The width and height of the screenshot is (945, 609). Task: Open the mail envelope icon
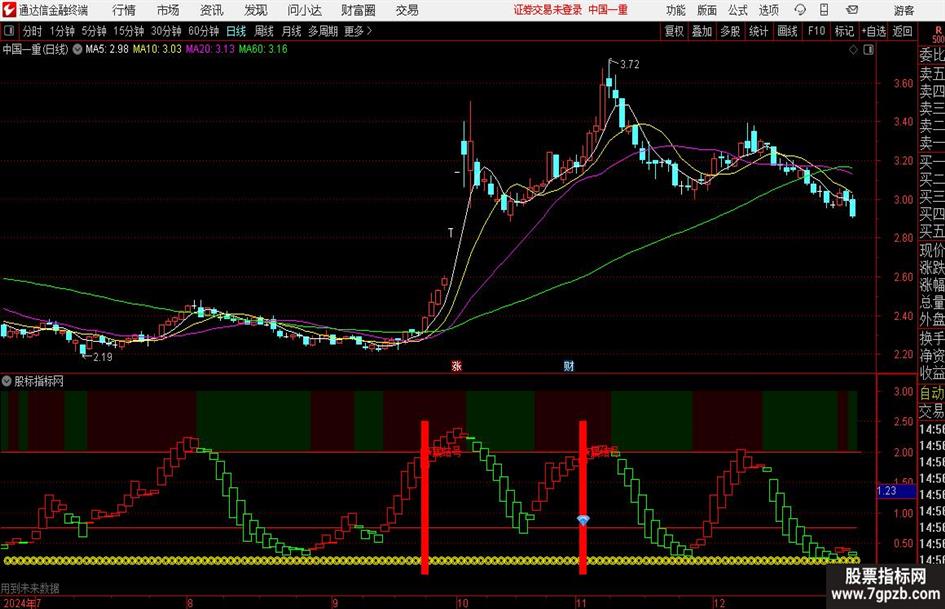tap(852, 10)
